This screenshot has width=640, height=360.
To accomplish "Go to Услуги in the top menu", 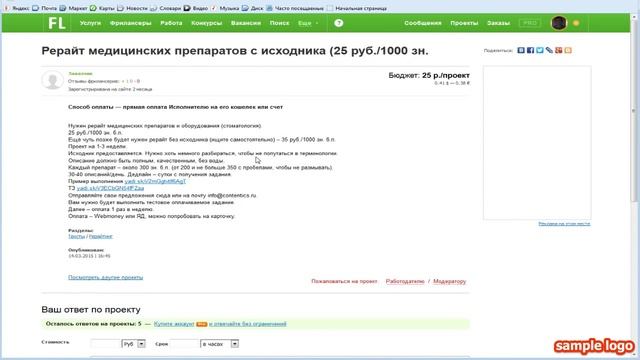I will tap(90, 23).
